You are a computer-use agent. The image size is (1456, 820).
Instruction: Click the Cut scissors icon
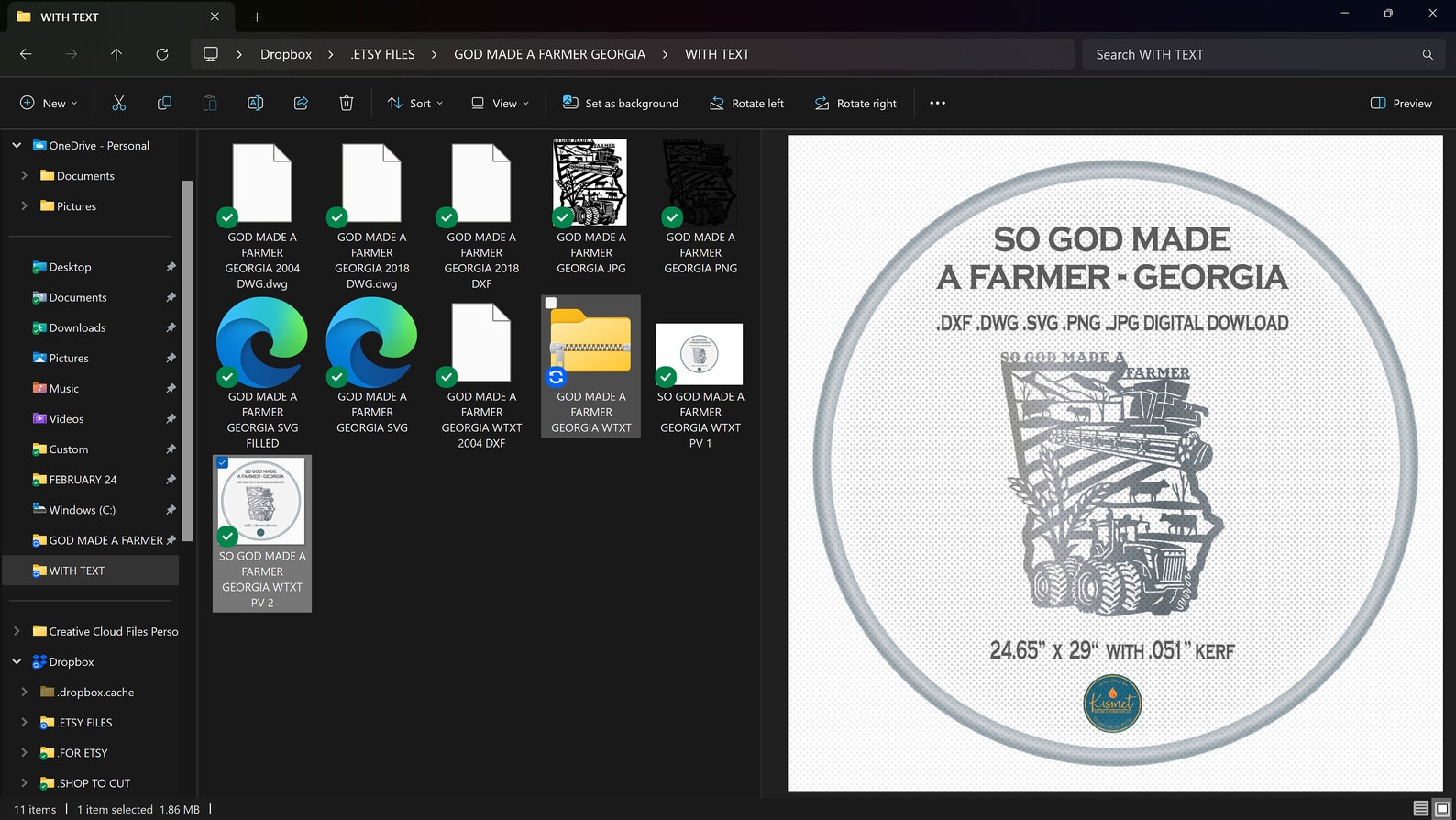118,104
